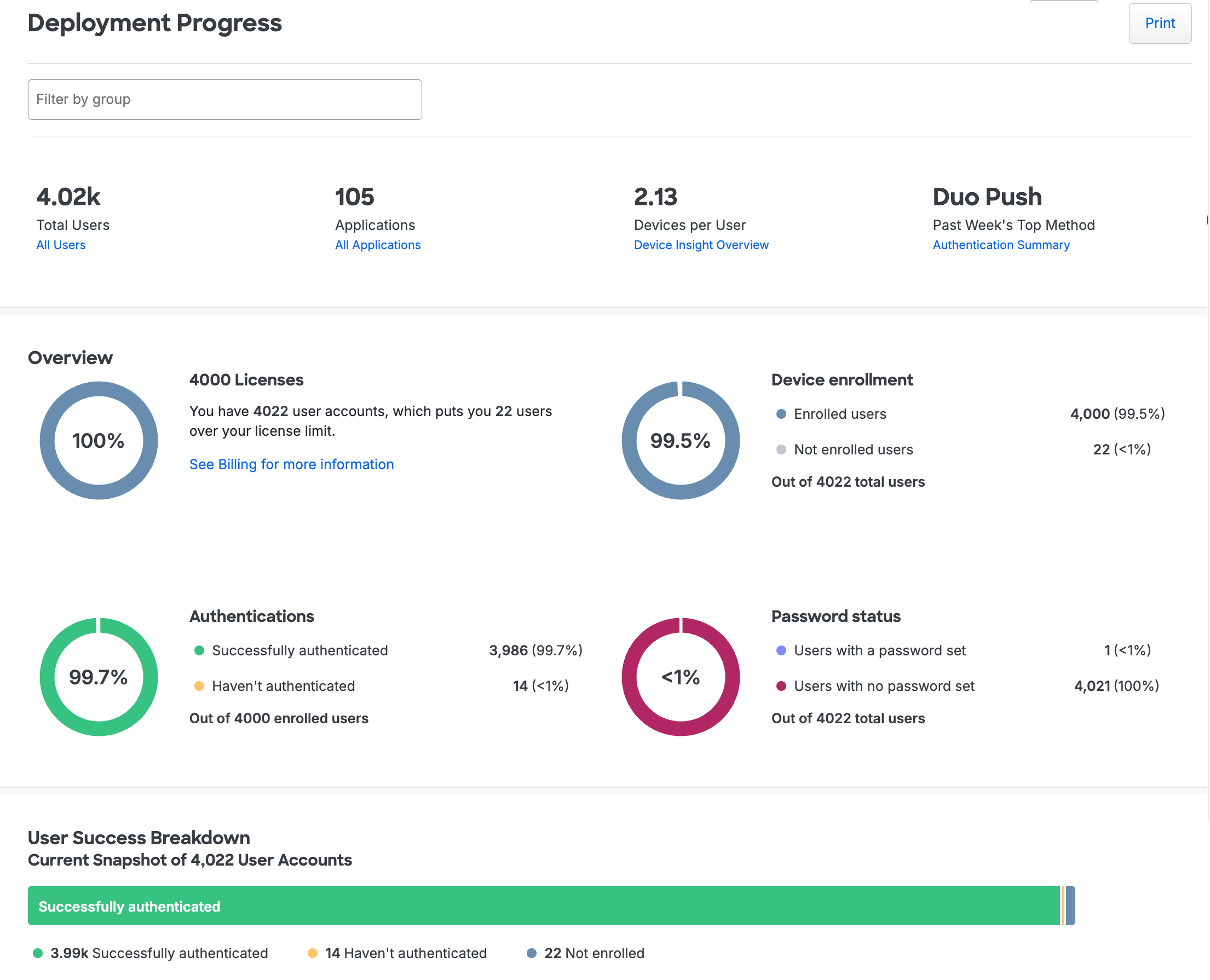Click the Print button
The height and width of the screenshot is (980, 1210).
[x=1160, y=24]
